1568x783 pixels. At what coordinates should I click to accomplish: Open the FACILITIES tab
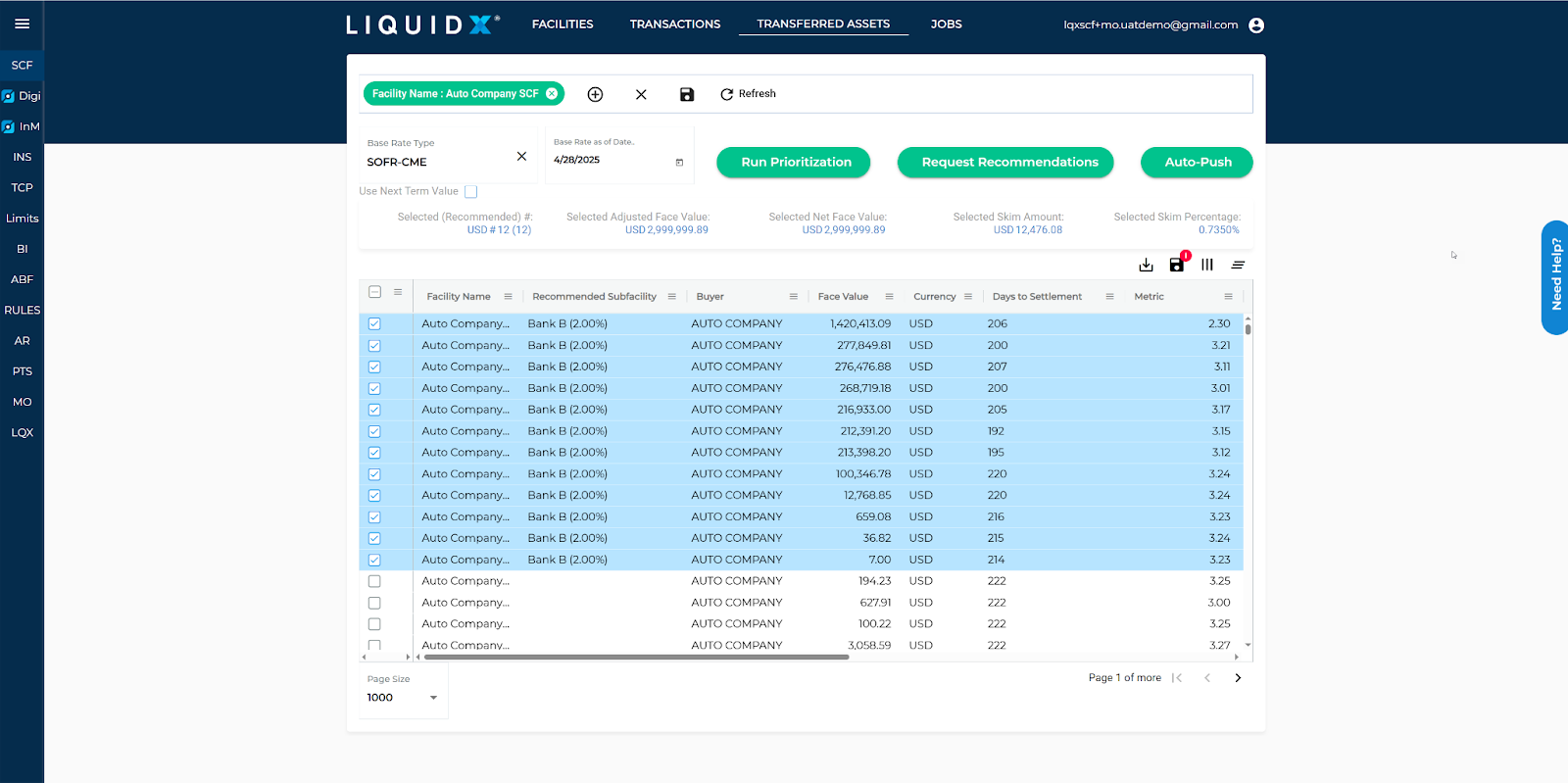tap(563, 24)
